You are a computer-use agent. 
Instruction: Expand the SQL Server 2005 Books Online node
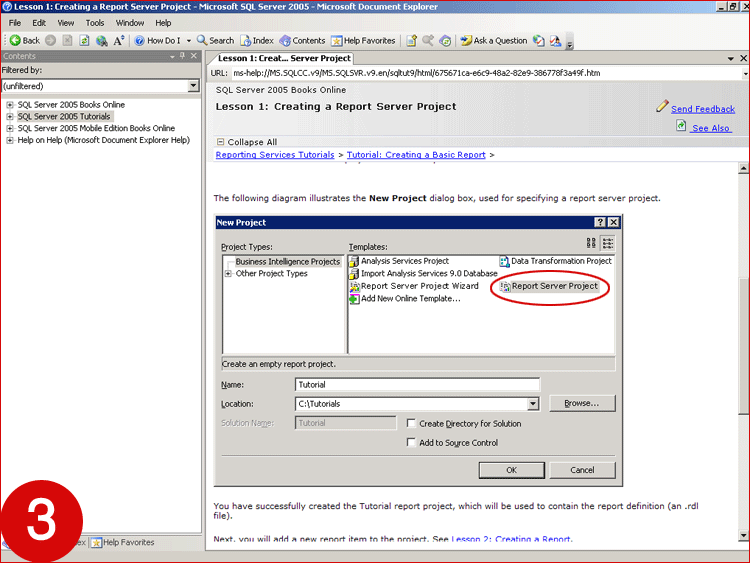tap(10, 105)
